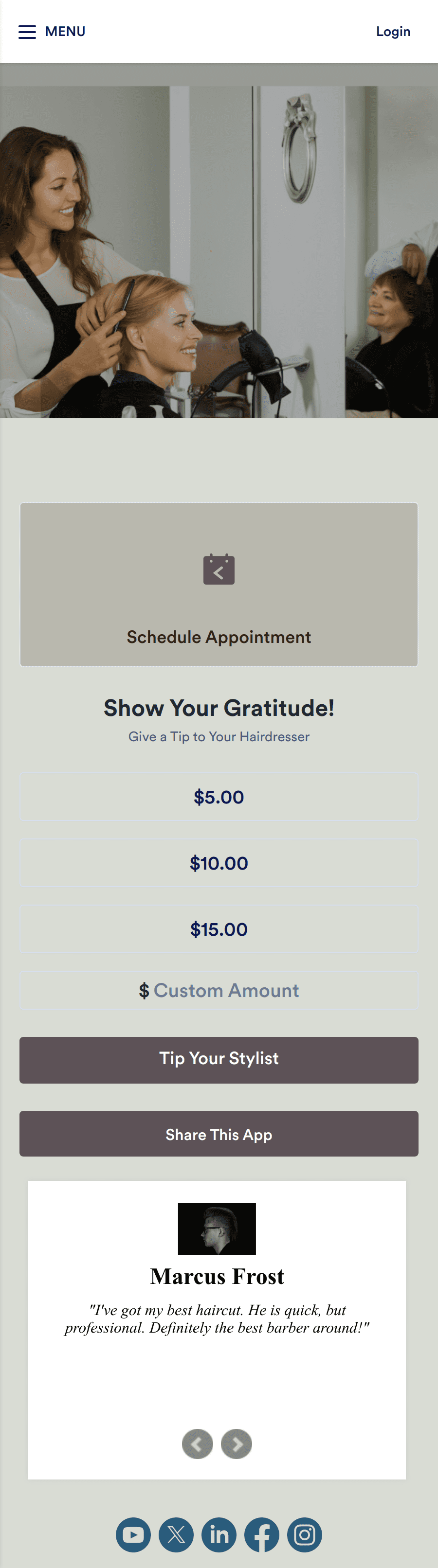This screenshot has height=1568, width=438.
Task: Open the Instagram social icon
Action: click(305, 1534)
